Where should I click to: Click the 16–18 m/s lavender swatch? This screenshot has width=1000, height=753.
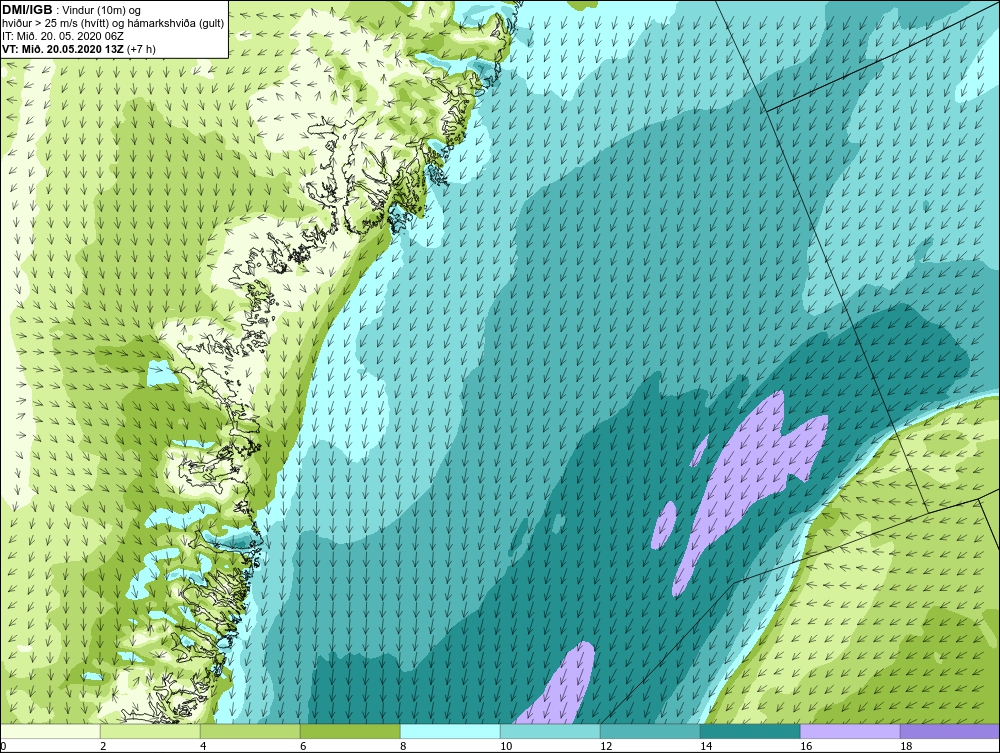click(850, 731)
